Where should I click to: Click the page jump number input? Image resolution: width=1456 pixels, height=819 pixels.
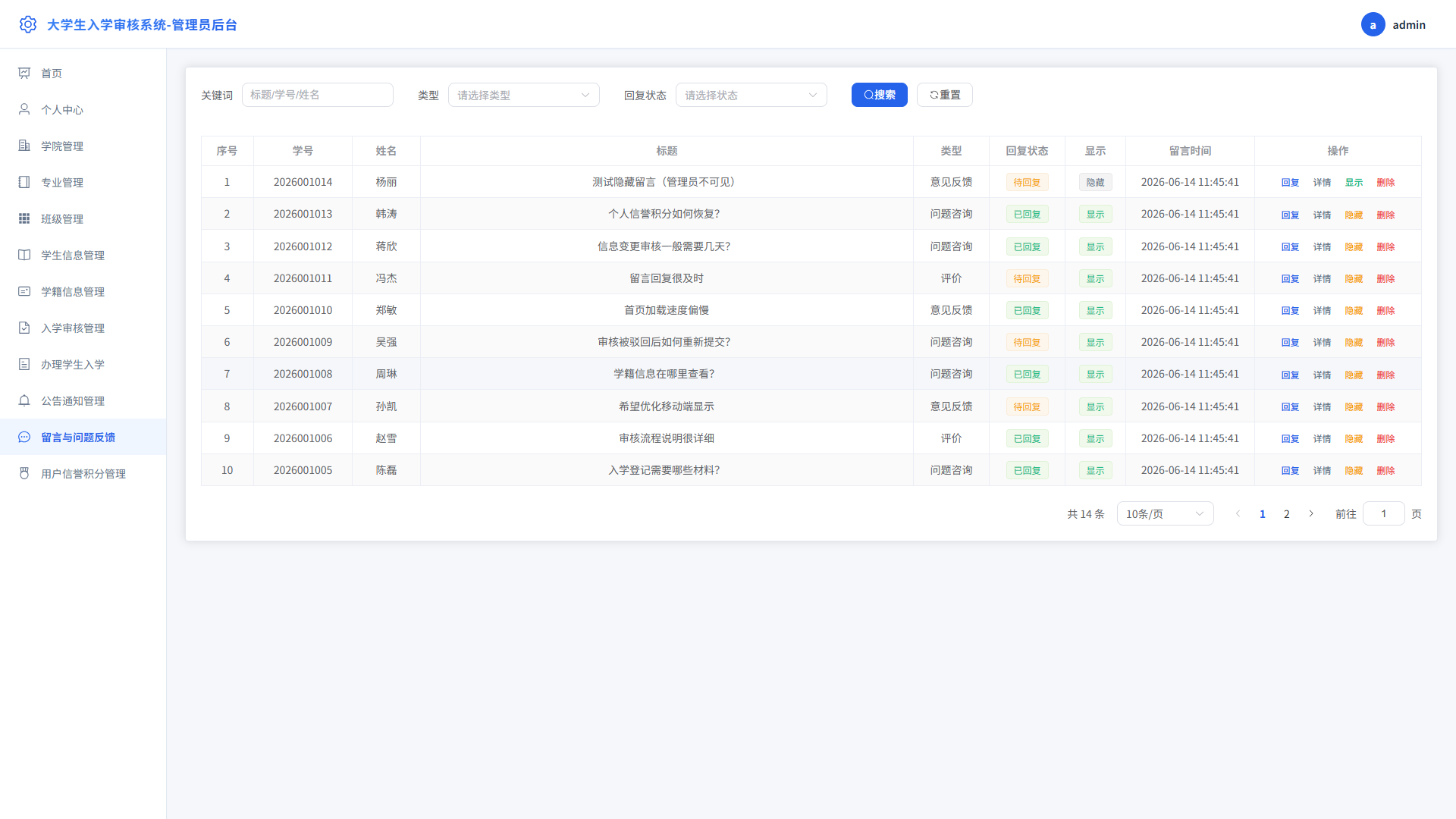1384,513
